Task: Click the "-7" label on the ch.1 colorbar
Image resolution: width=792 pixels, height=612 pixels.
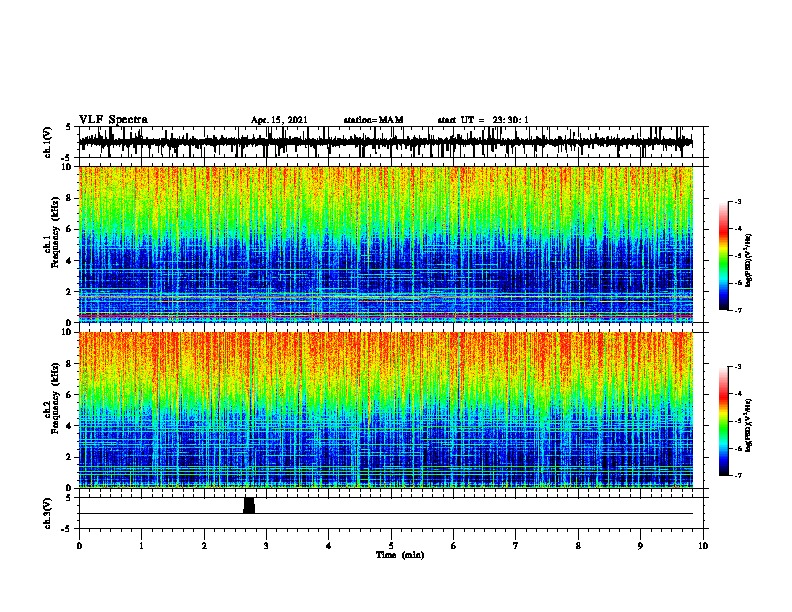Action: click(x=737, y=310)
